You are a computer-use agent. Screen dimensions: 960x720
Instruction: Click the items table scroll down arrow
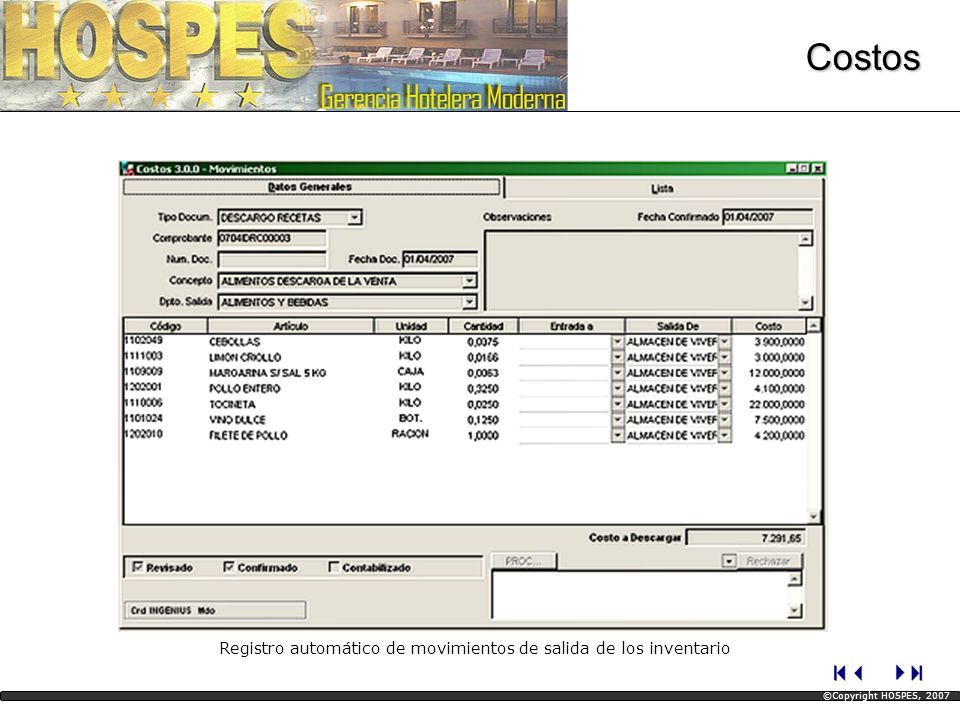pos(813,517)
